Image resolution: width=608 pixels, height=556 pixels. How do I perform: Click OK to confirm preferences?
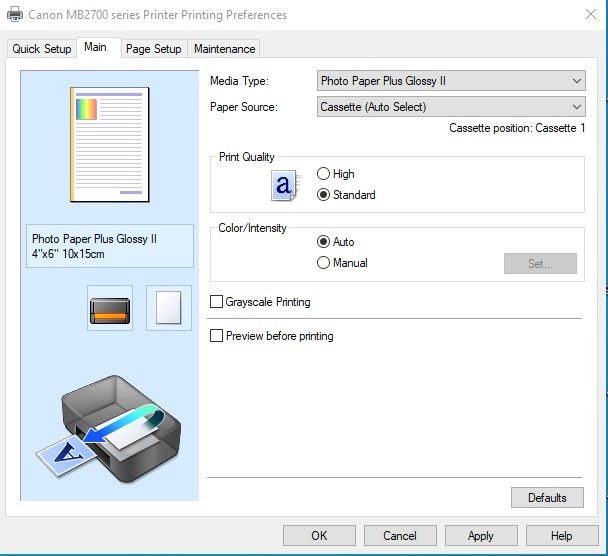tap(319, 535)
